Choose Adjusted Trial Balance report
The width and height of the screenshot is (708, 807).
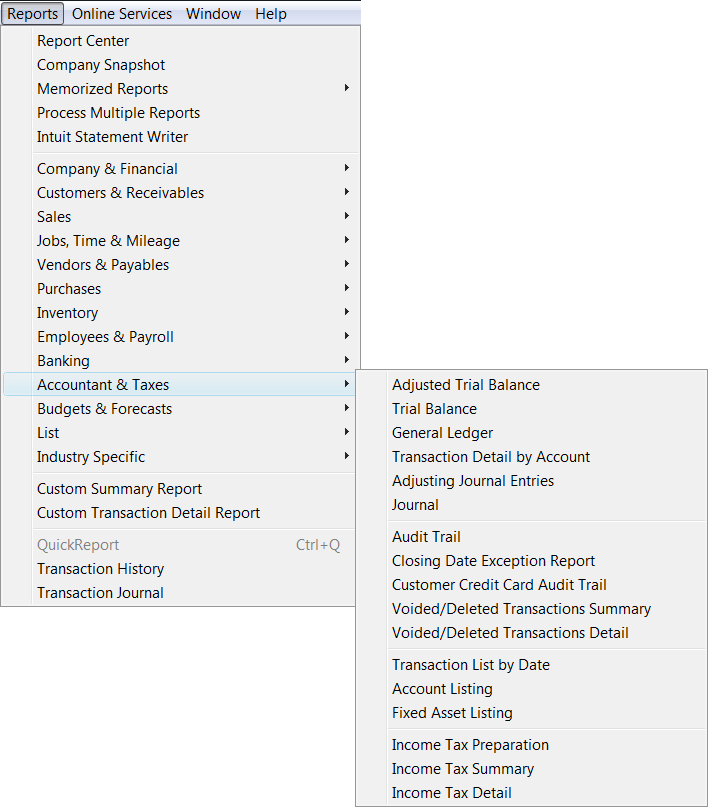465,385
